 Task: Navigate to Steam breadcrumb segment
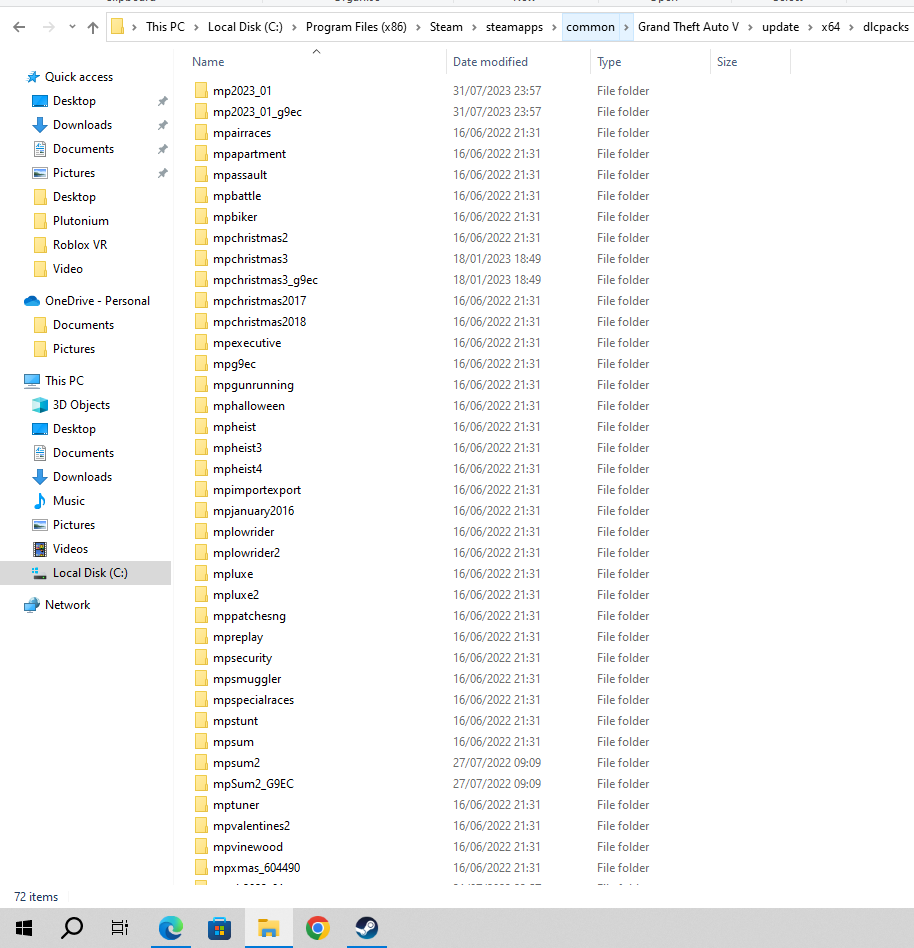446,27
